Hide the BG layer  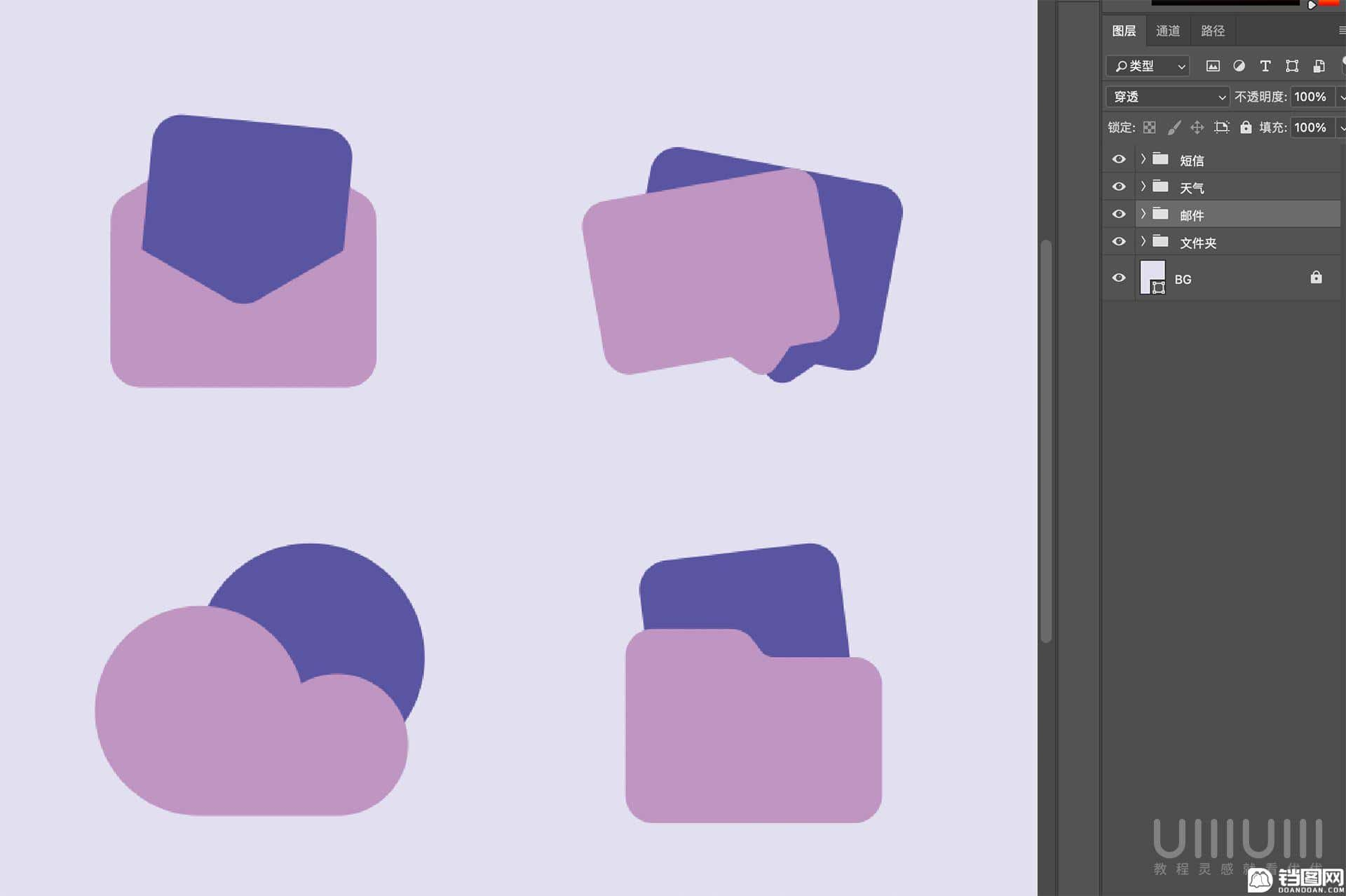pyautogui.click(x=1119, y=278)
